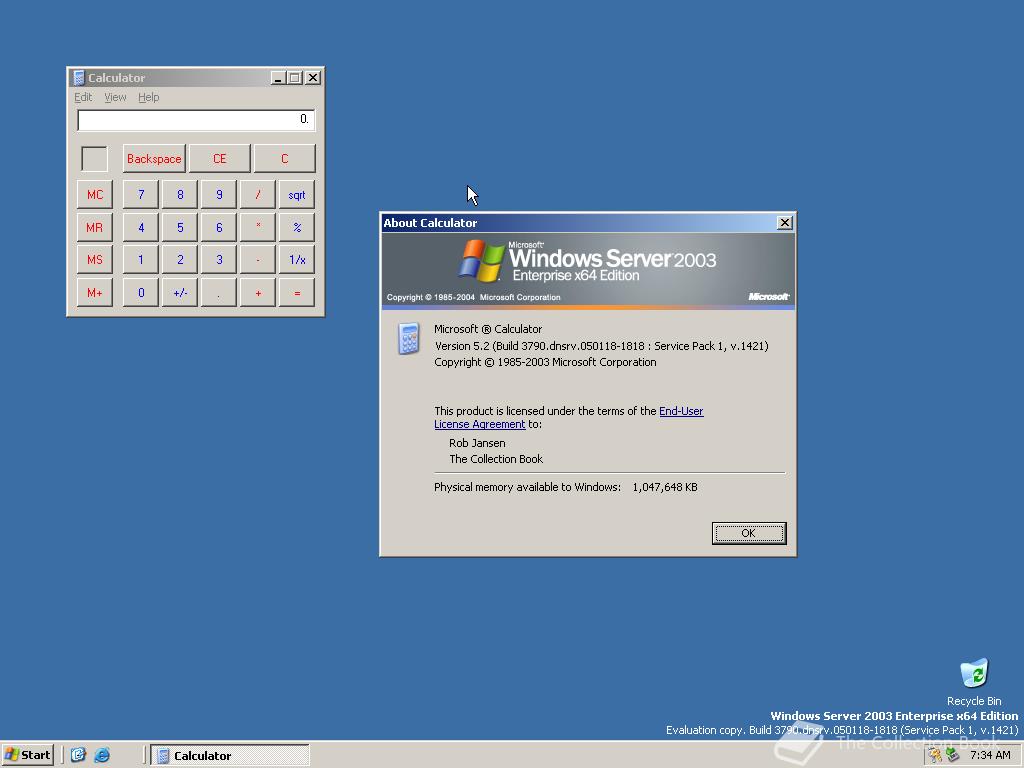Open the View menu in Calculator
This screenshot has height=768, width=1024.
pos(115,97)
